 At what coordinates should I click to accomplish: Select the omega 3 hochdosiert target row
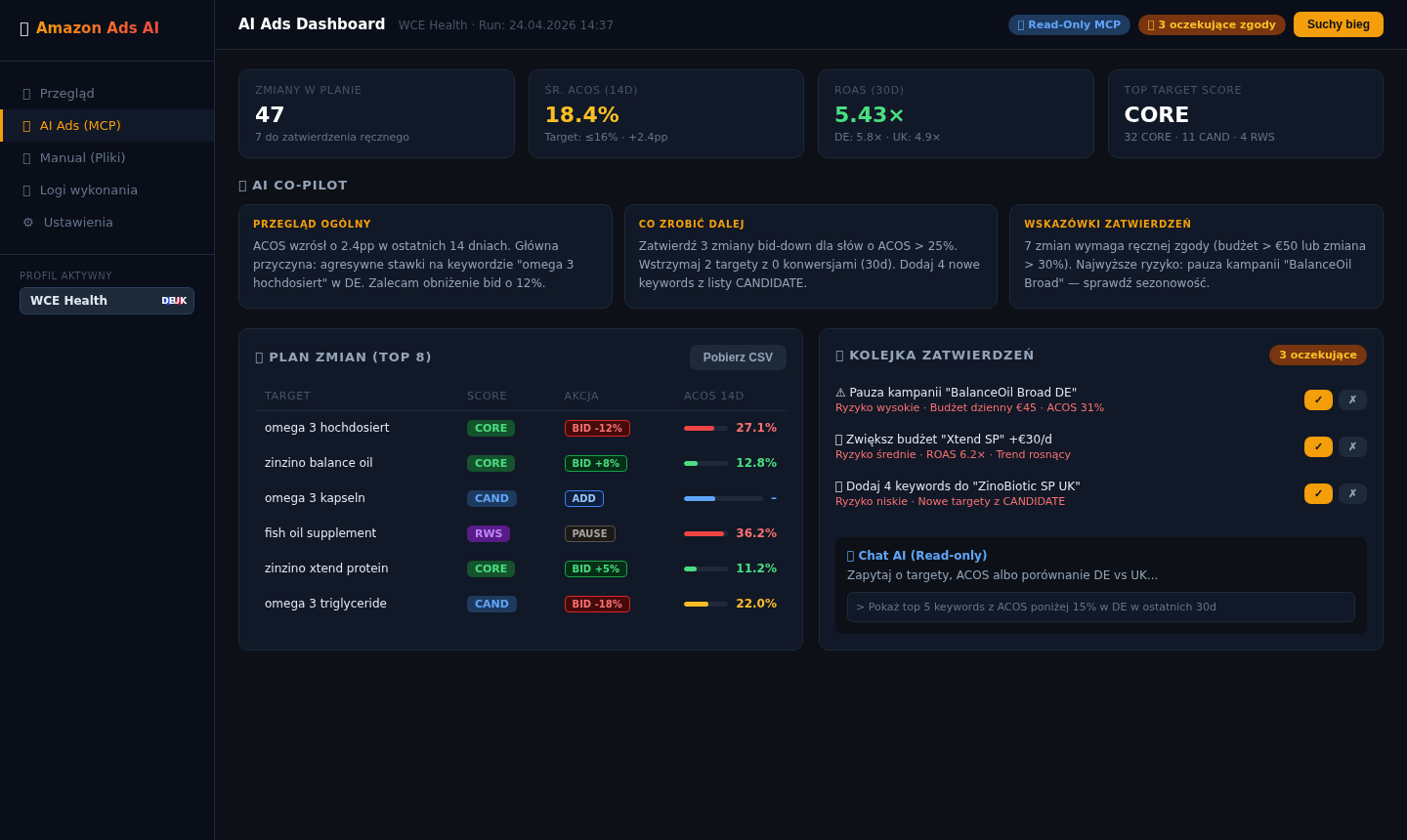tap(521, 428)
